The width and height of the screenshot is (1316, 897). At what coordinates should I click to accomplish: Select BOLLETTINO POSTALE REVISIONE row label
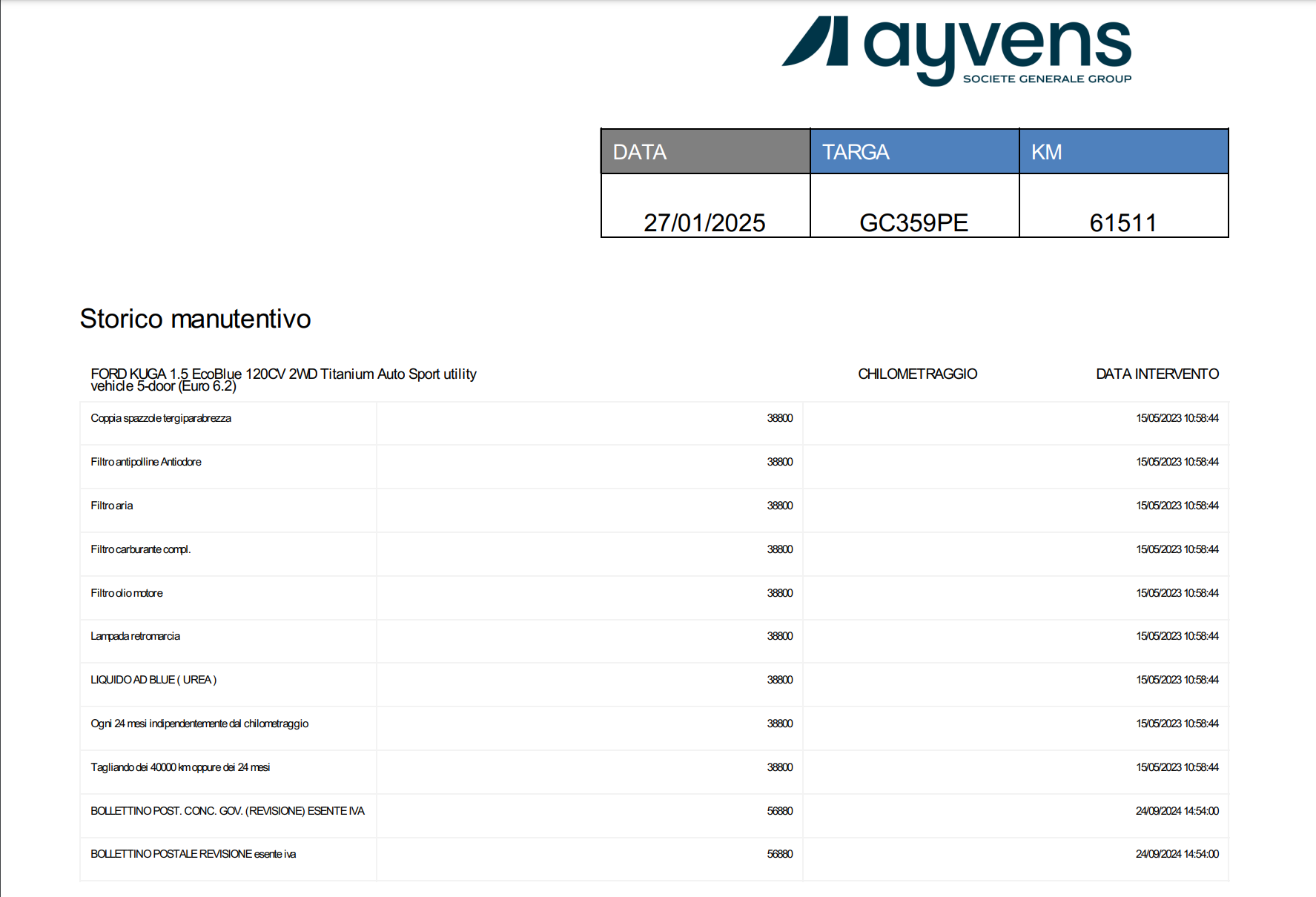pos(194,854)
